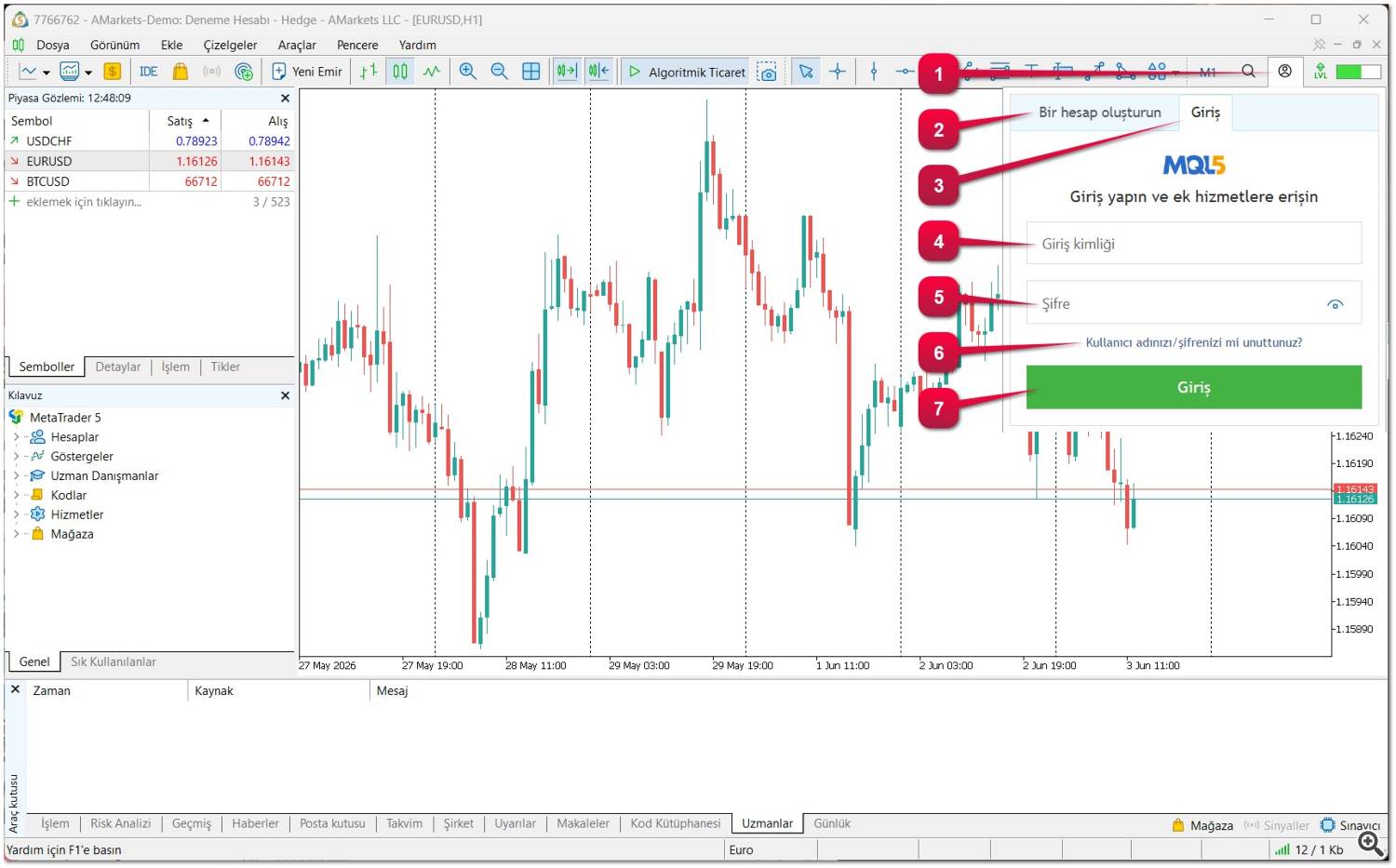The height and width of the screenshot is (868, 1396).
Task: Select the BTCUSD symbol row
Action: tap(149, 181)
